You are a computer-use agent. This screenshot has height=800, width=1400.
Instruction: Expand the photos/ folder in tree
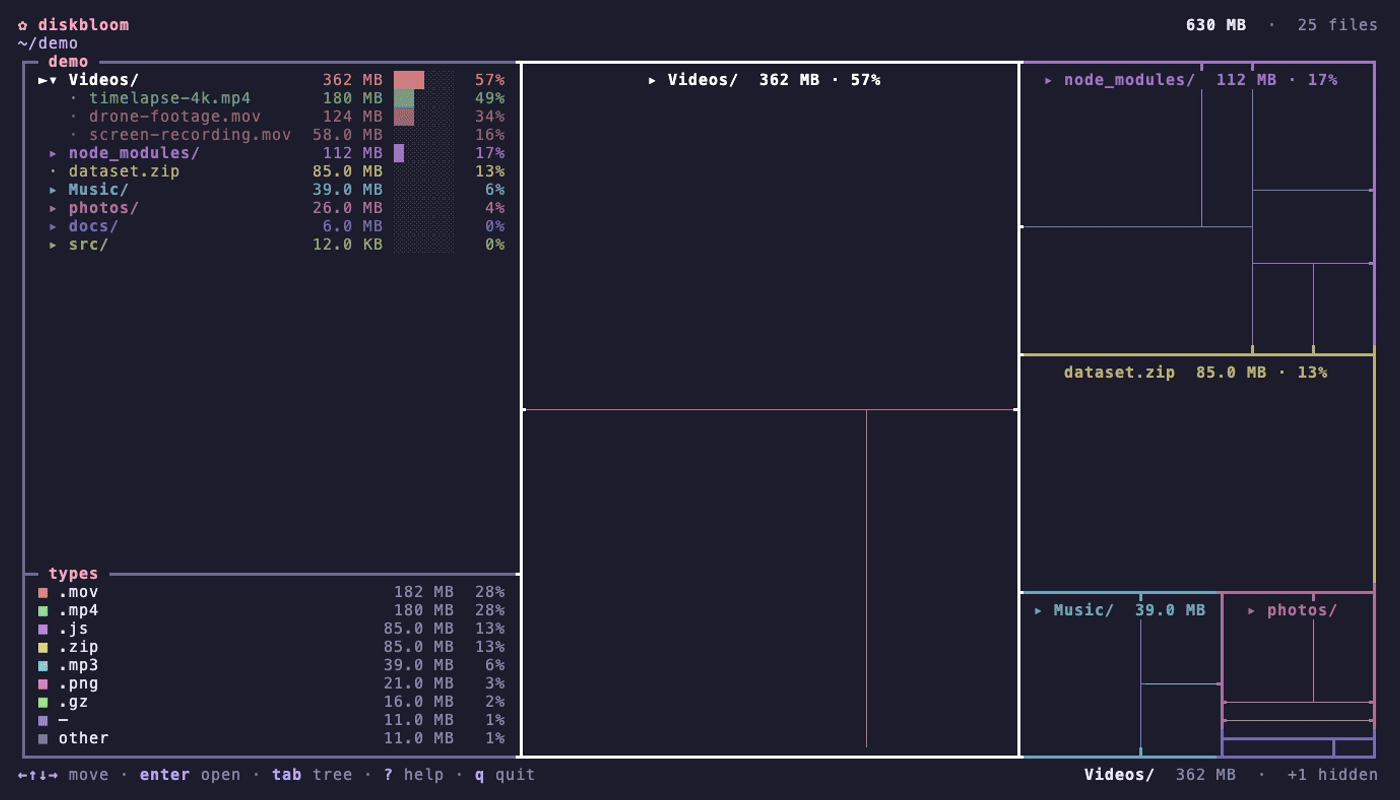pyautogui.click(x=54, y=208)
